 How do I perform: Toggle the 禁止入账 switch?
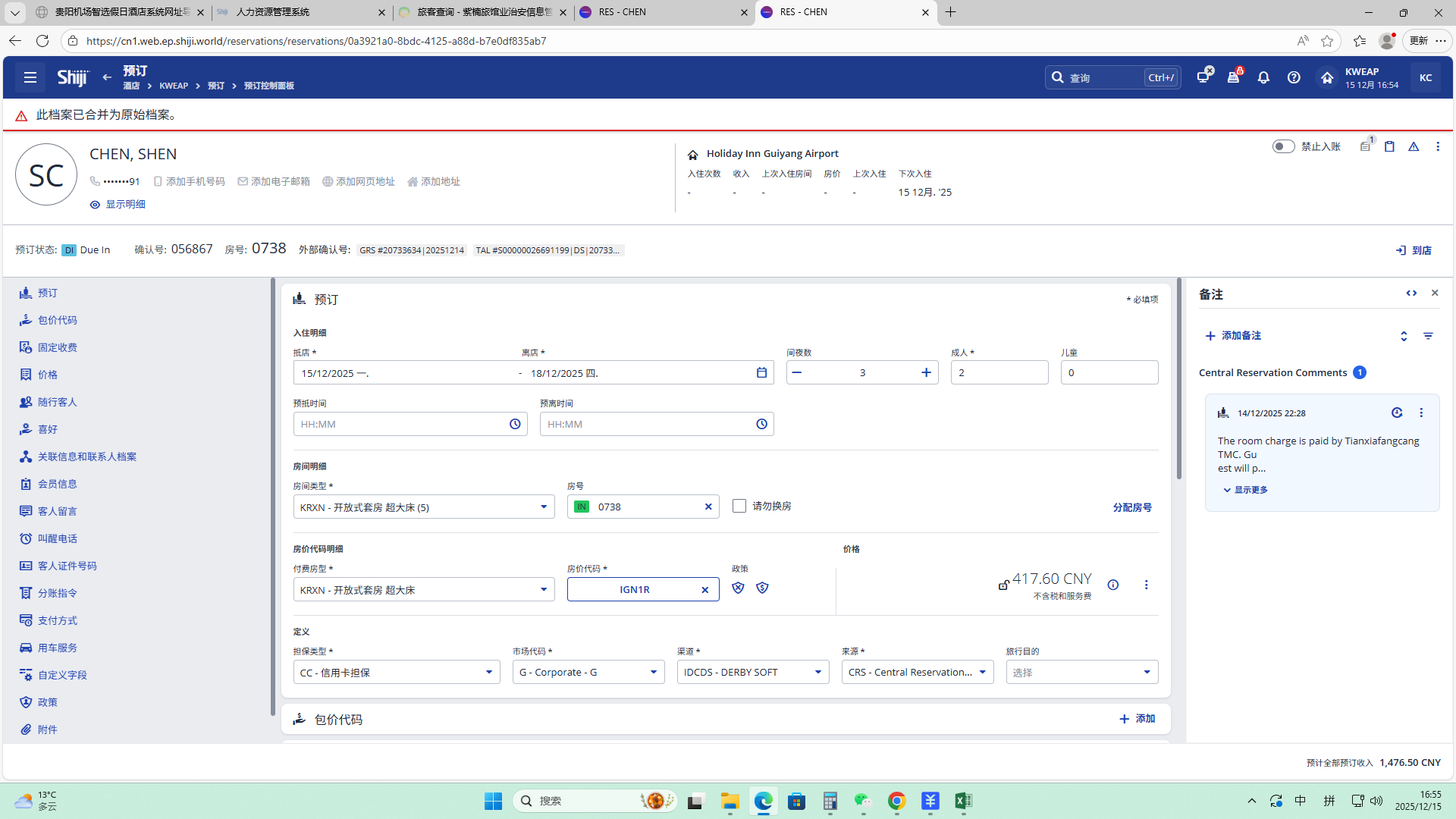pyautogui.click(x=1283, y=146)
